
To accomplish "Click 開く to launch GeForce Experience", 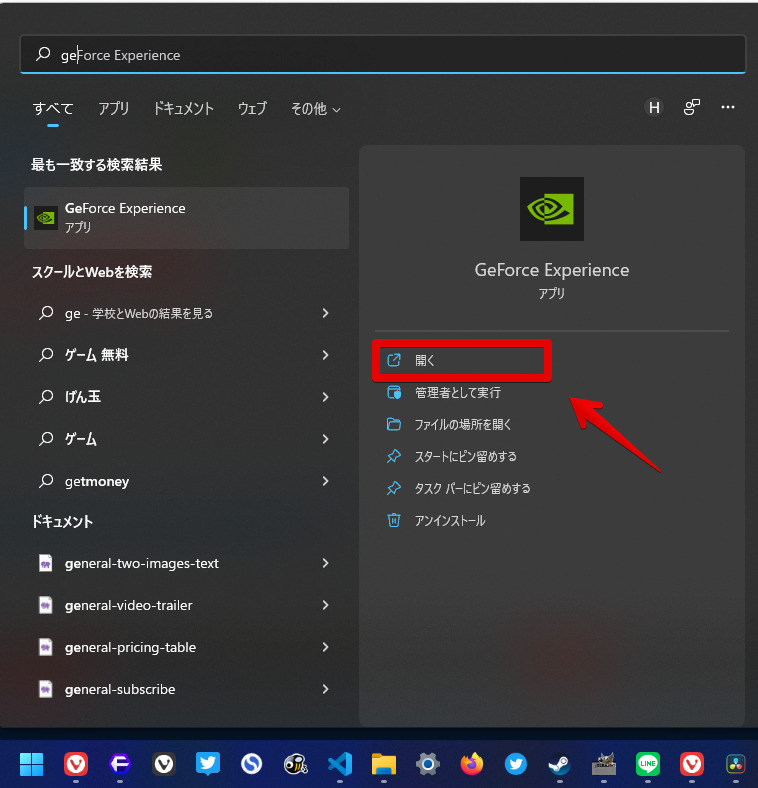I will tap(461, 360).
